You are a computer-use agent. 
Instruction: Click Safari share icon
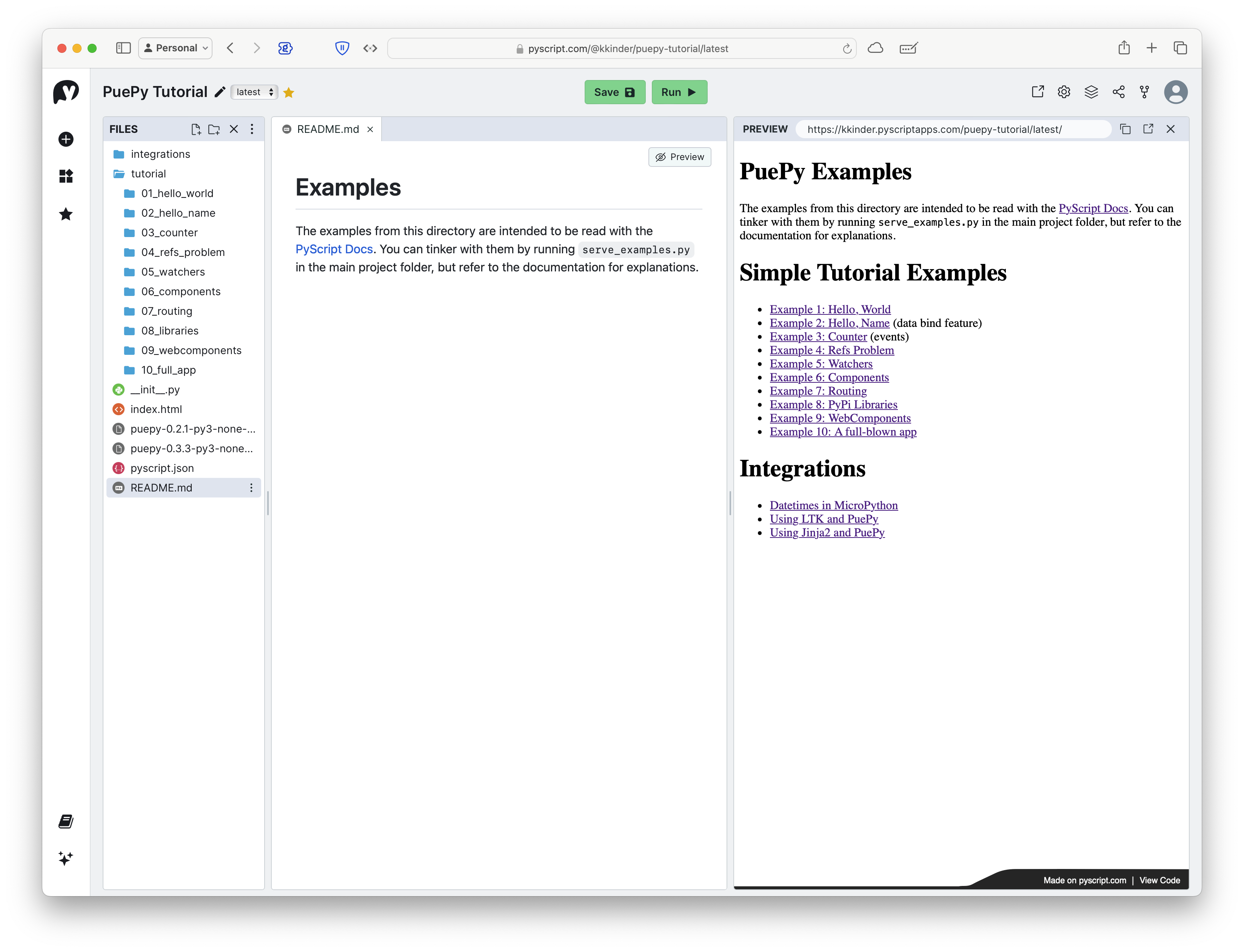[1124, 48]
